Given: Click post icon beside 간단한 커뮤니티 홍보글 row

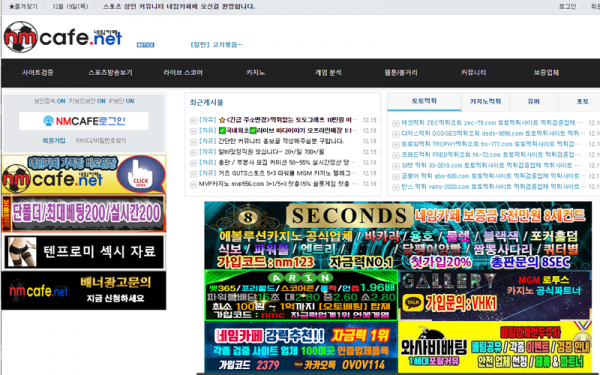Looking at the screenshot, I should [x=193, y=142].
